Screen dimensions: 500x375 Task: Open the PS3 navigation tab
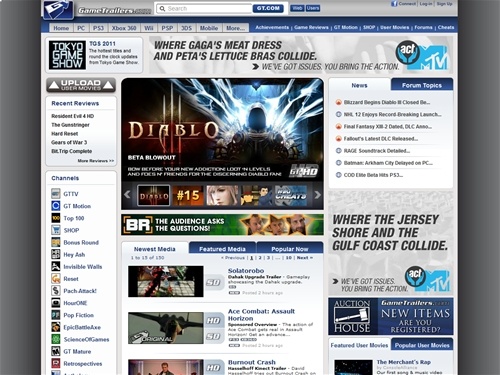[x=98, y=28]
